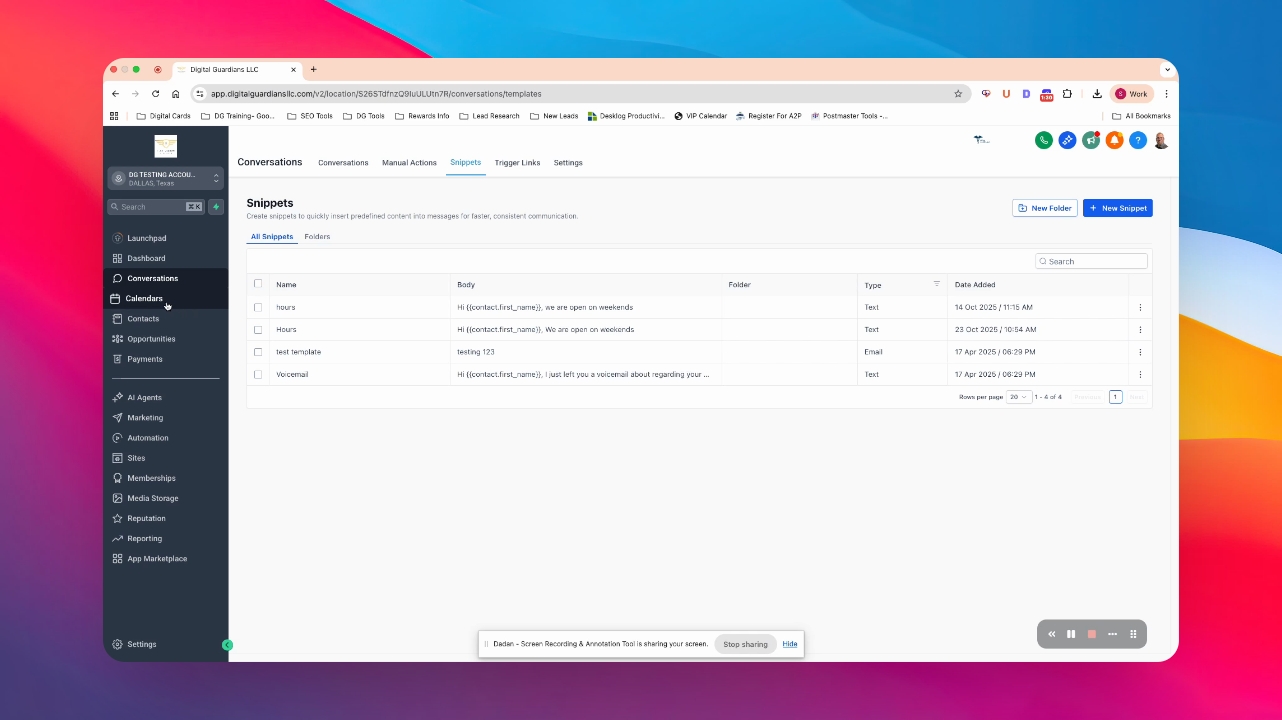Click the New Folder button
The width and height of the screenshot is (1282, 720).
tap(1045, 208)
